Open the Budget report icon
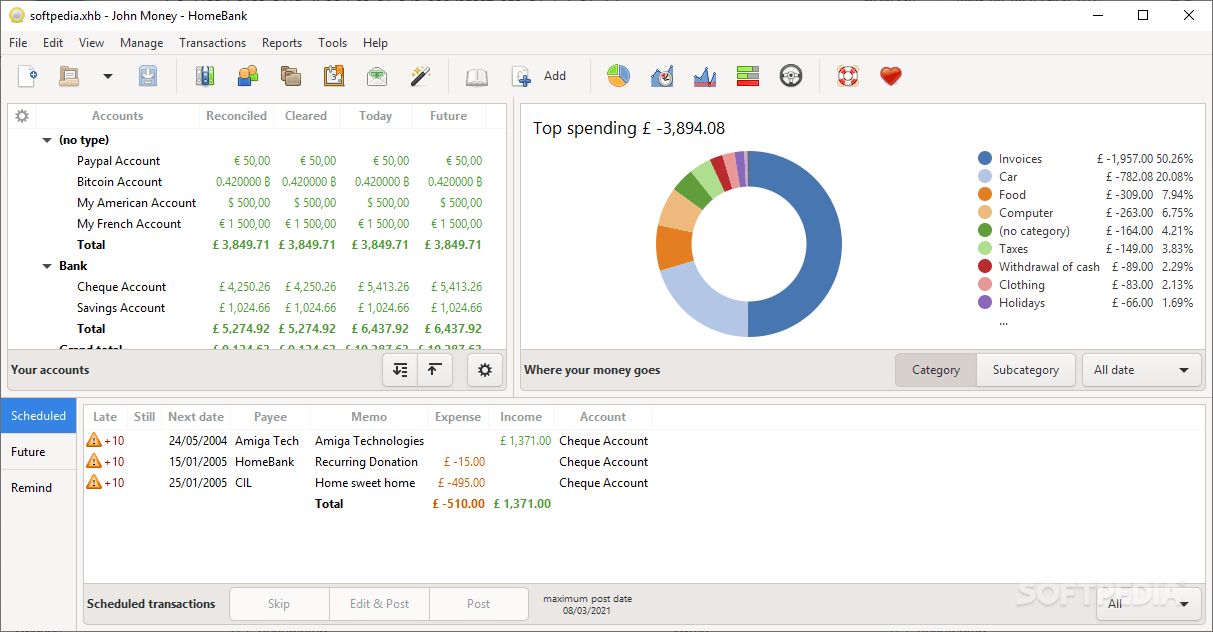The height and width of the screenshot is (632, 1213). click(x=747, y=75)
